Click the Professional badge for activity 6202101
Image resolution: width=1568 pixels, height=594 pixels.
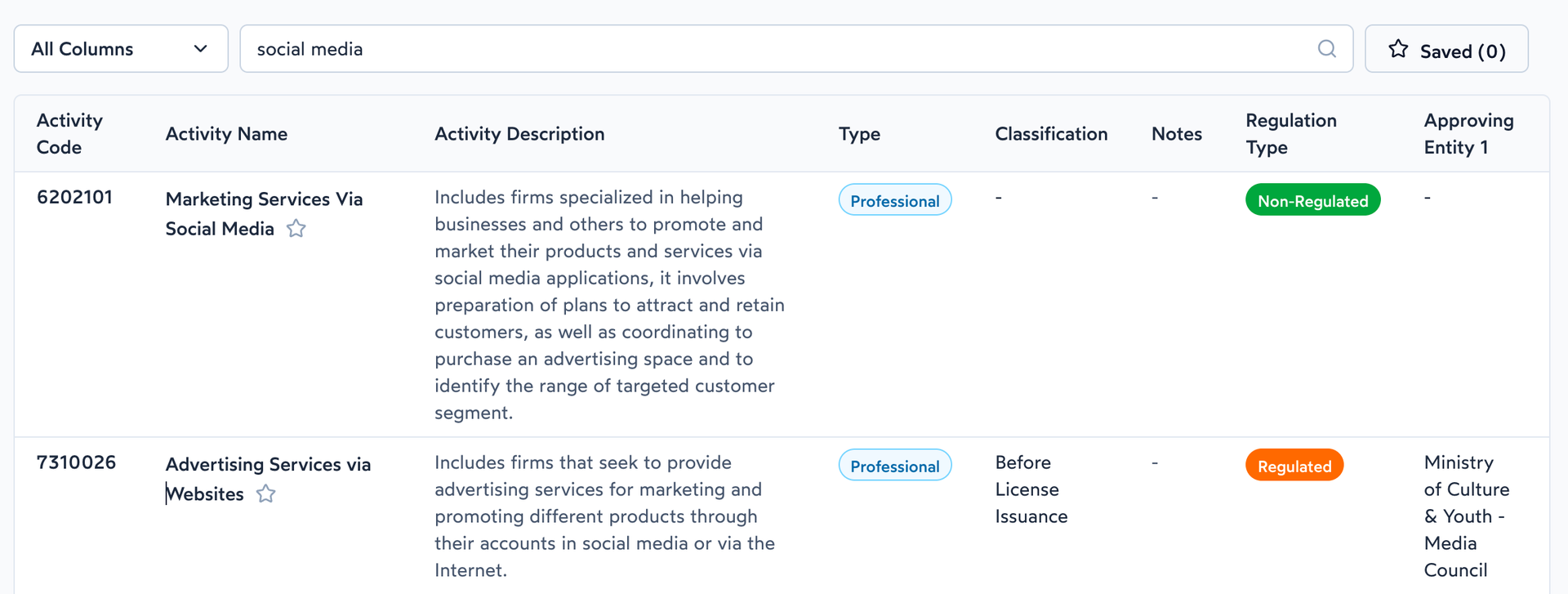tap(894, 199)
